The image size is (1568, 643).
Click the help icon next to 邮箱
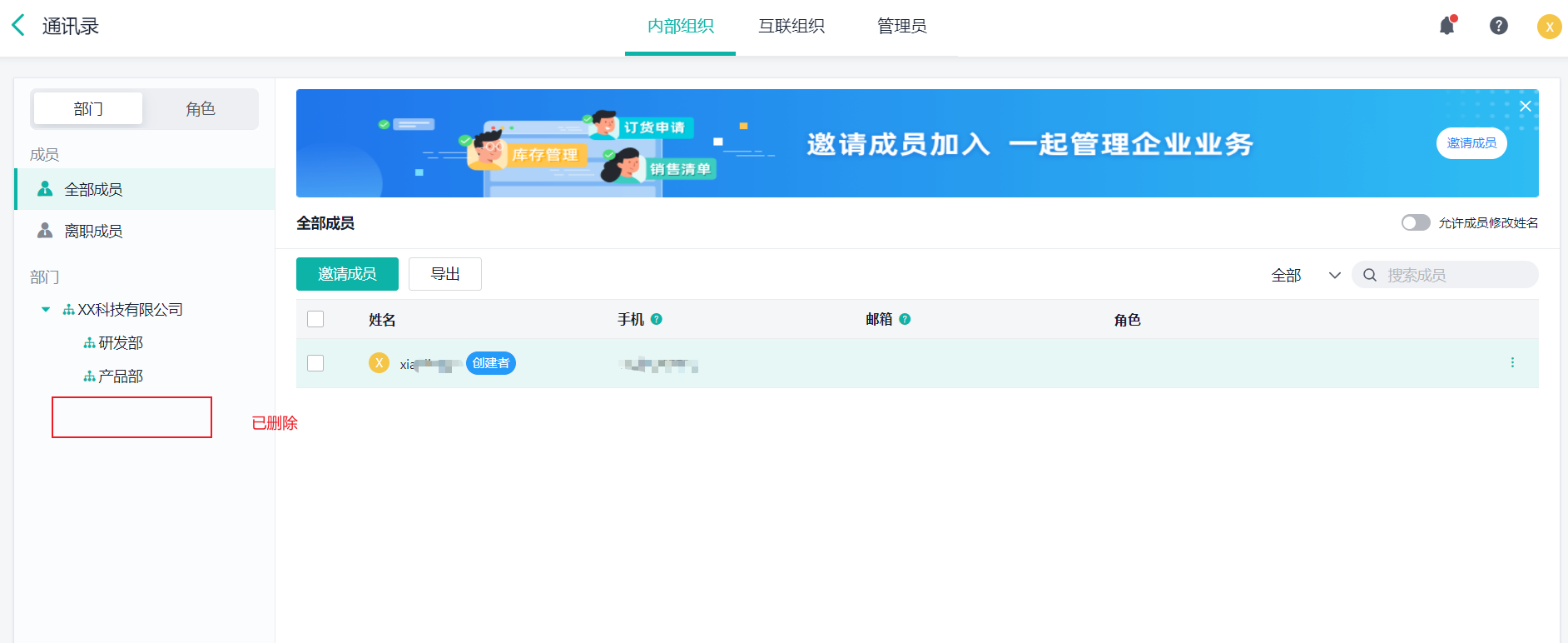pyautogui.click(x=905, y=320)
